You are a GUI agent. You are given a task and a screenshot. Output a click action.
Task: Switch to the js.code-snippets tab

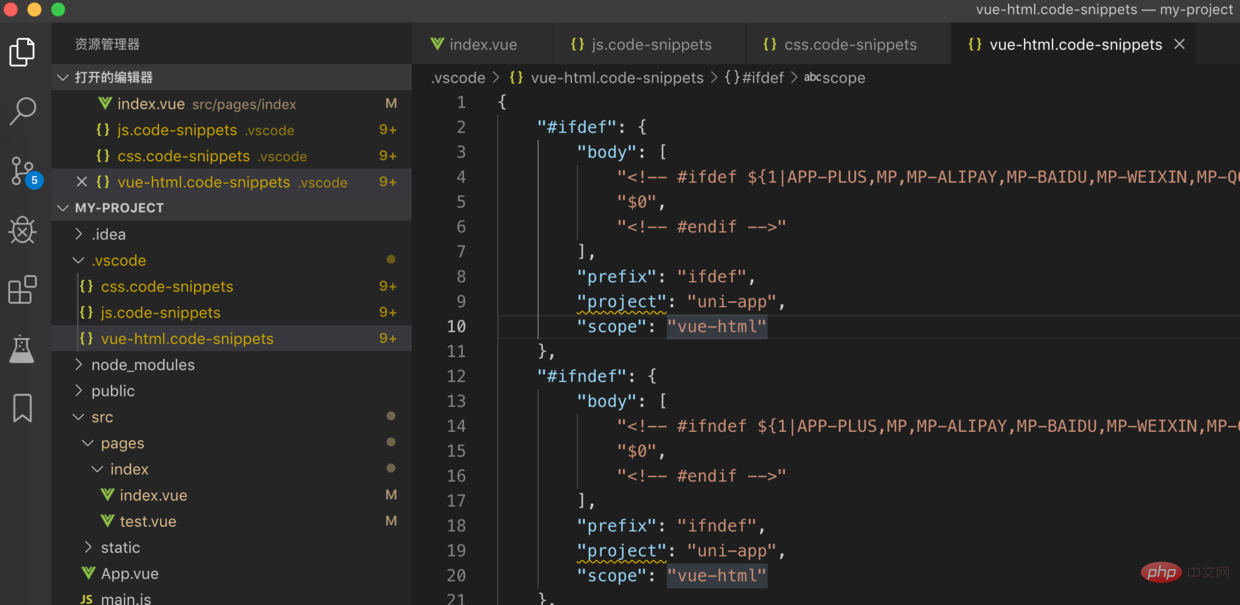click(650, 44)
